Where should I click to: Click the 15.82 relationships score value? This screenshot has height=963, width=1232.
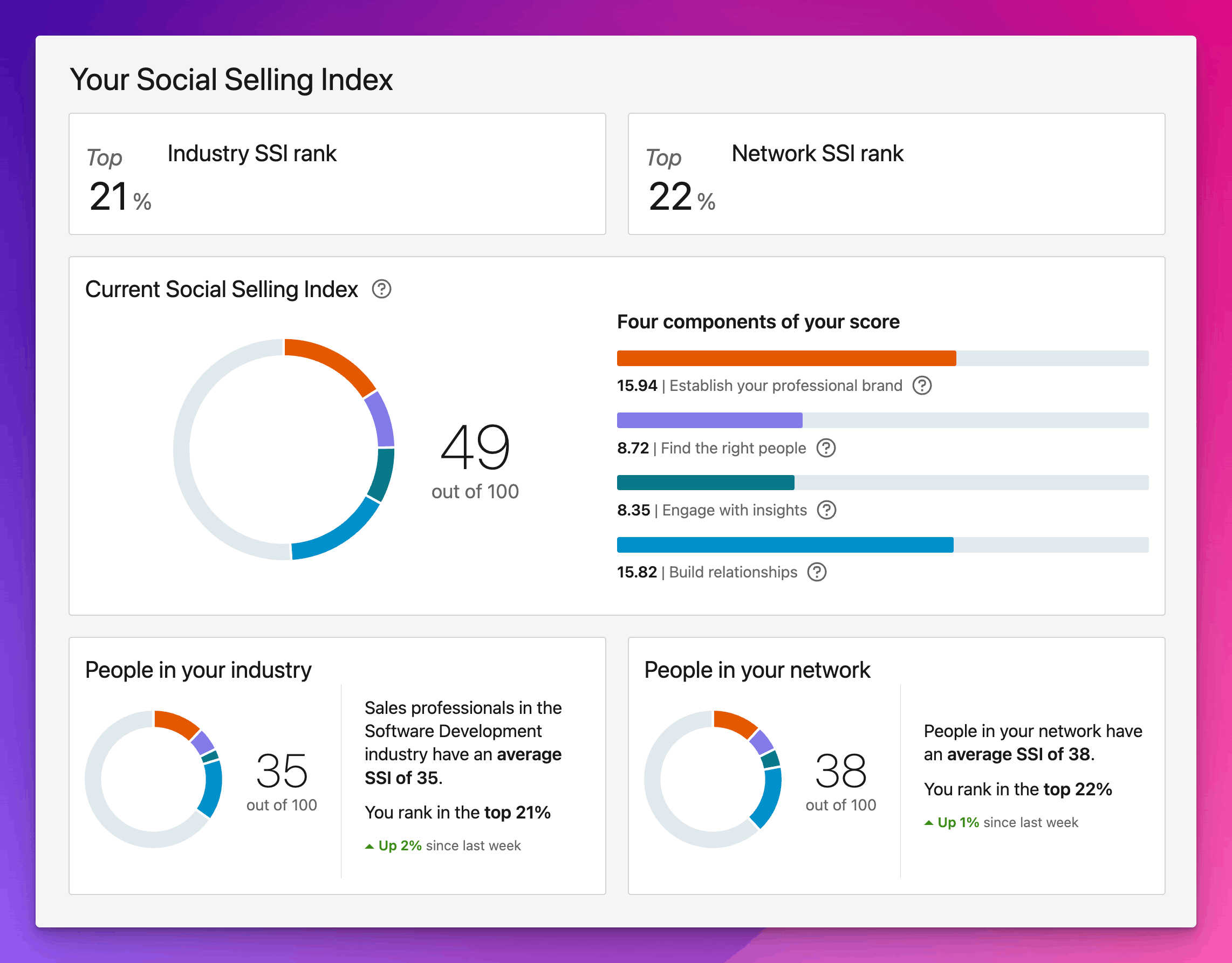click(637, 572)
